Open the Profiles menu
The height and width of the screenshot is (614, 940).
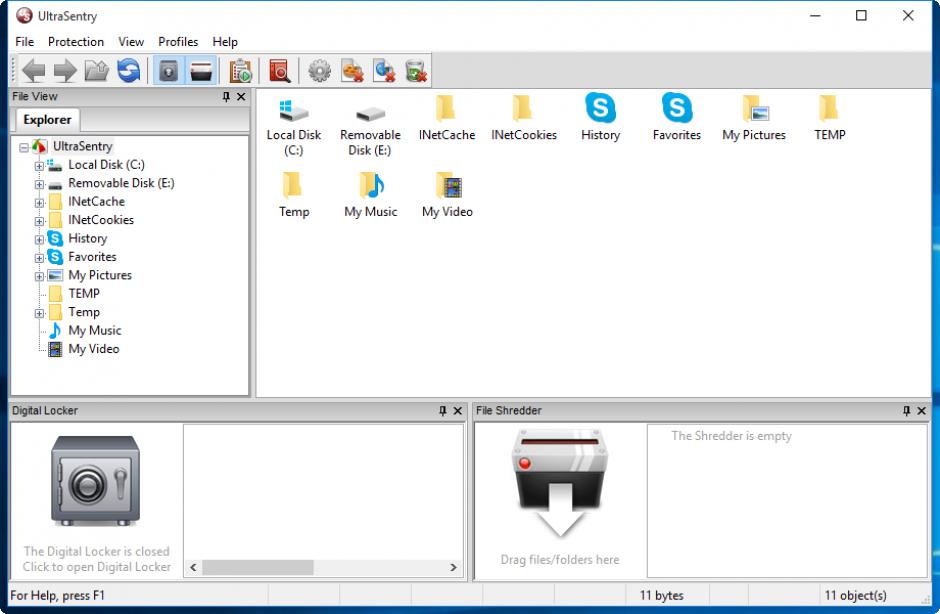[178, 42]
